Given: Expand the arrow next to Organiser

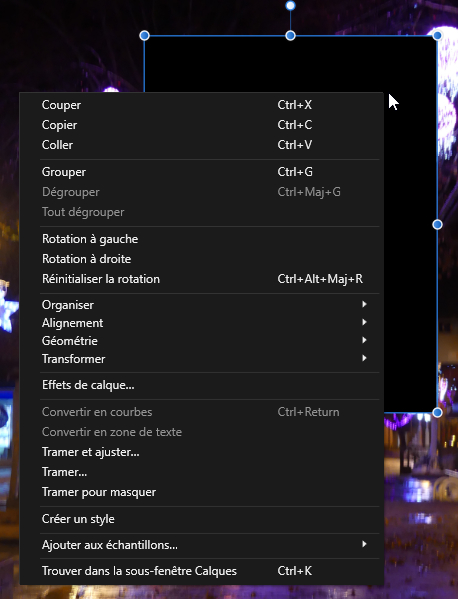Looking at the screenshot, I should point(364,304).
